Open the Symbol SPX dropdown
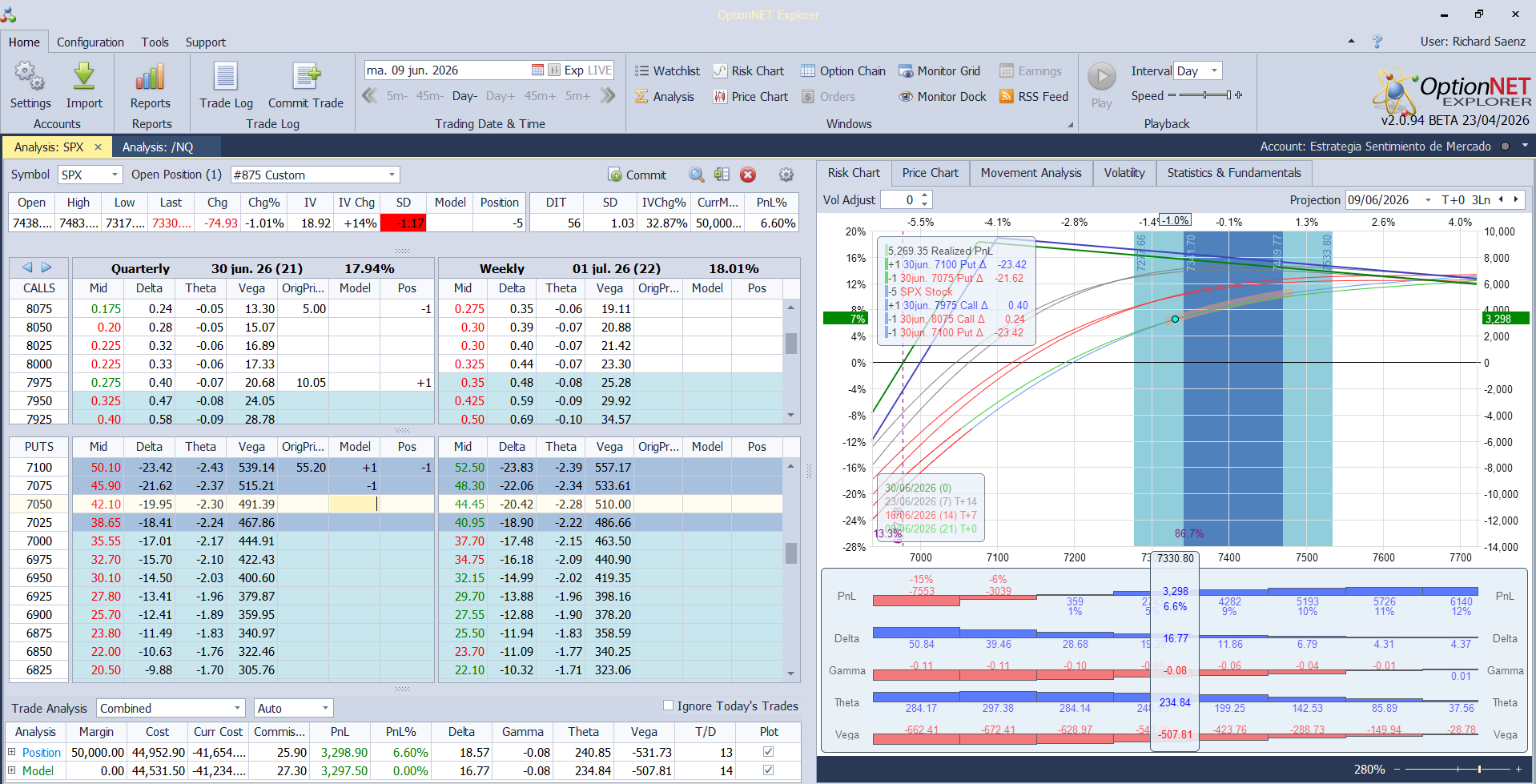Screen dimensions: 1536x784 pos(115,175)
